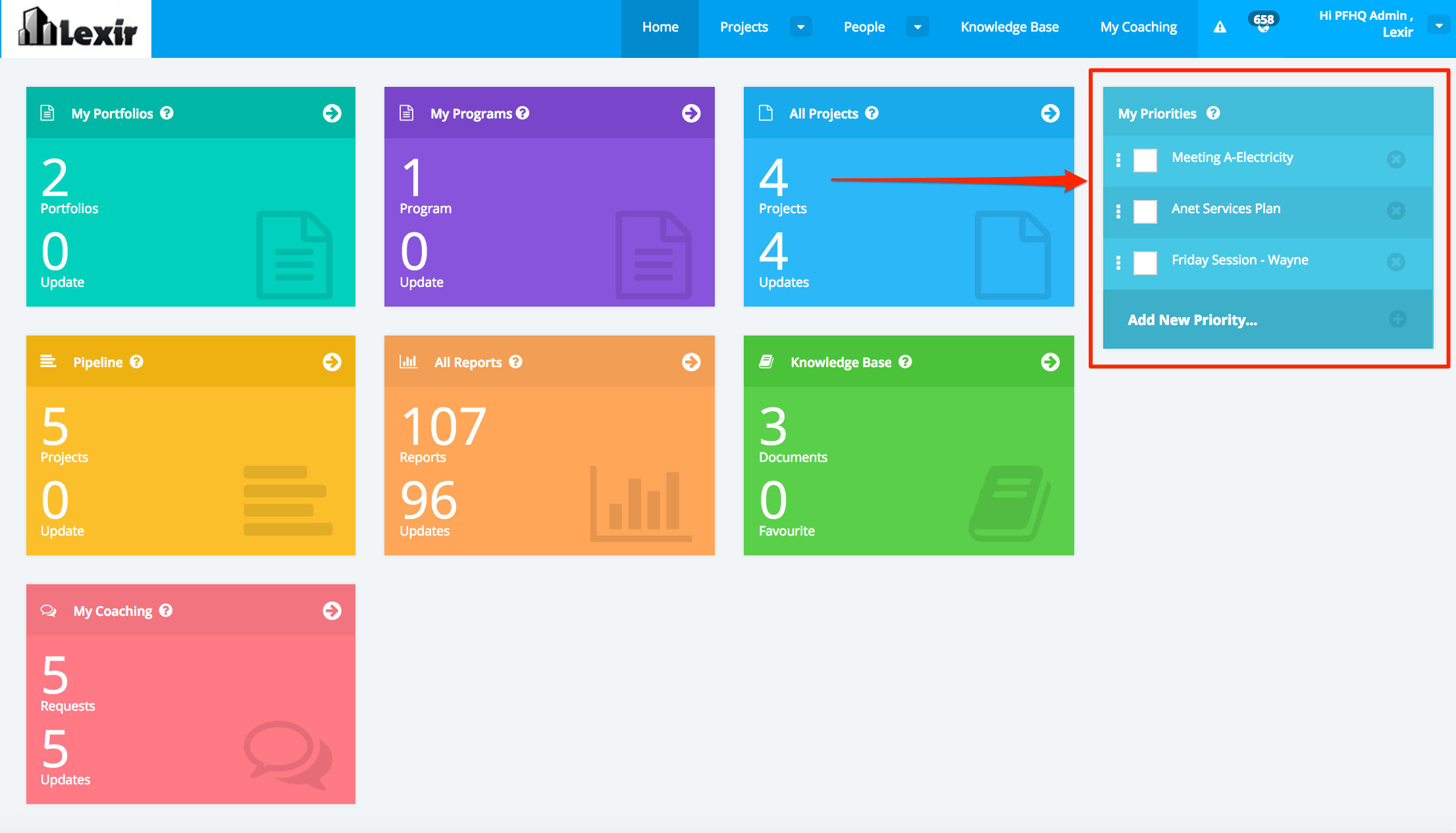Check the Meeting A-Electricity checkbox
The height and width of the screenshot is (833, 1456).
tap(1145, 160)
